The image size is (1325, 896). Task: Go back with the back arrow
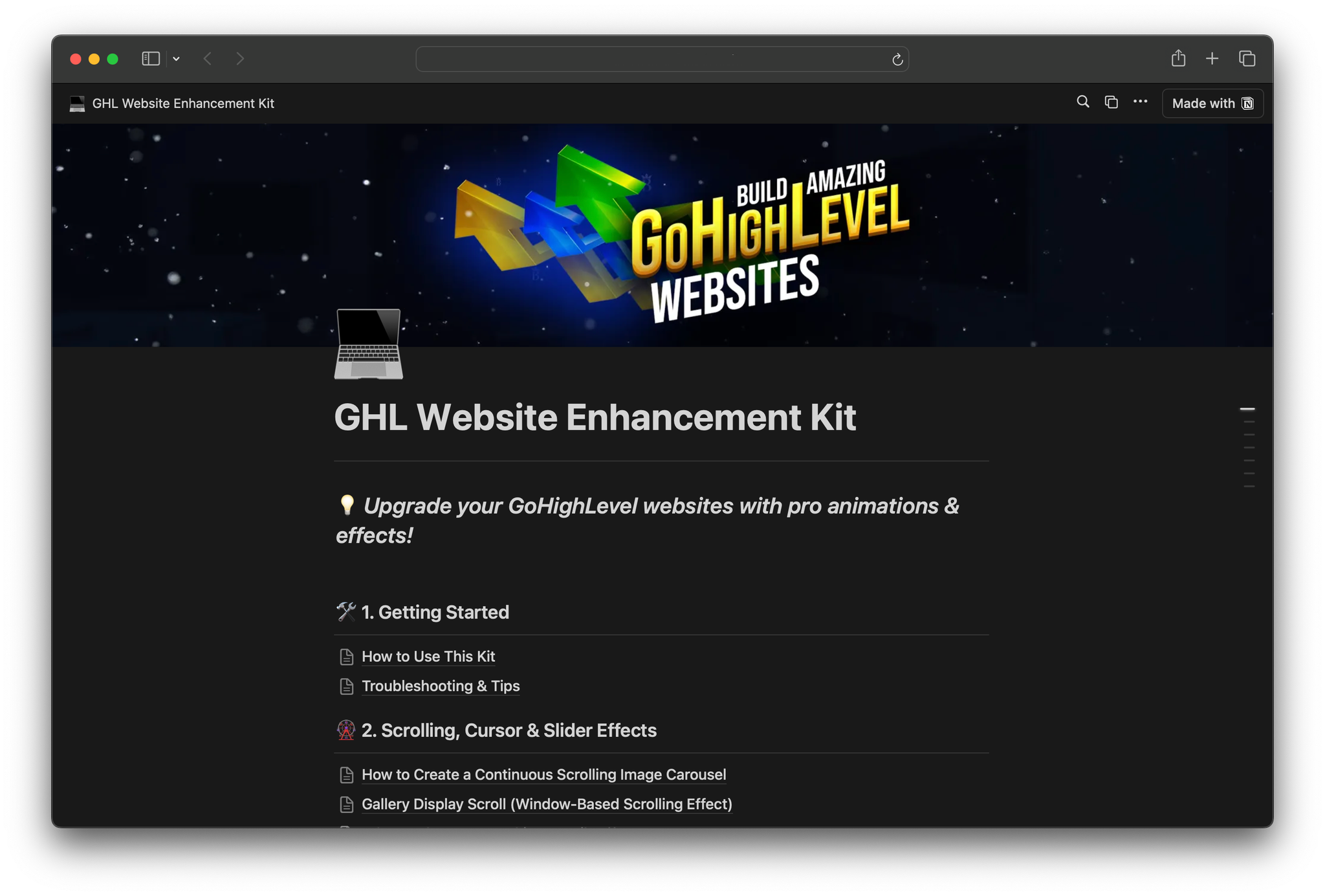pos(208,59)
